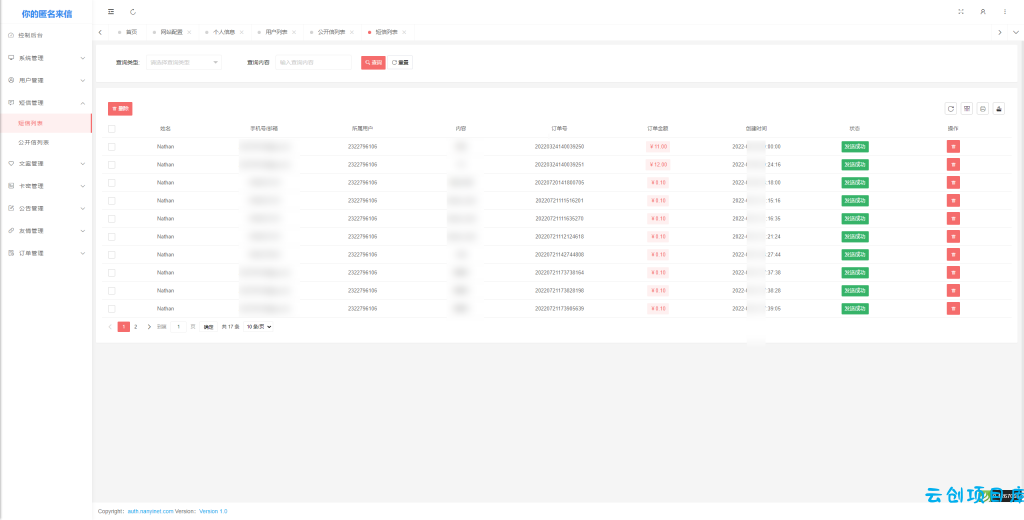Delete the row with order 20220721173738164
The height and width of the screenshot is (520, 1024).
(x=953, y=272)
